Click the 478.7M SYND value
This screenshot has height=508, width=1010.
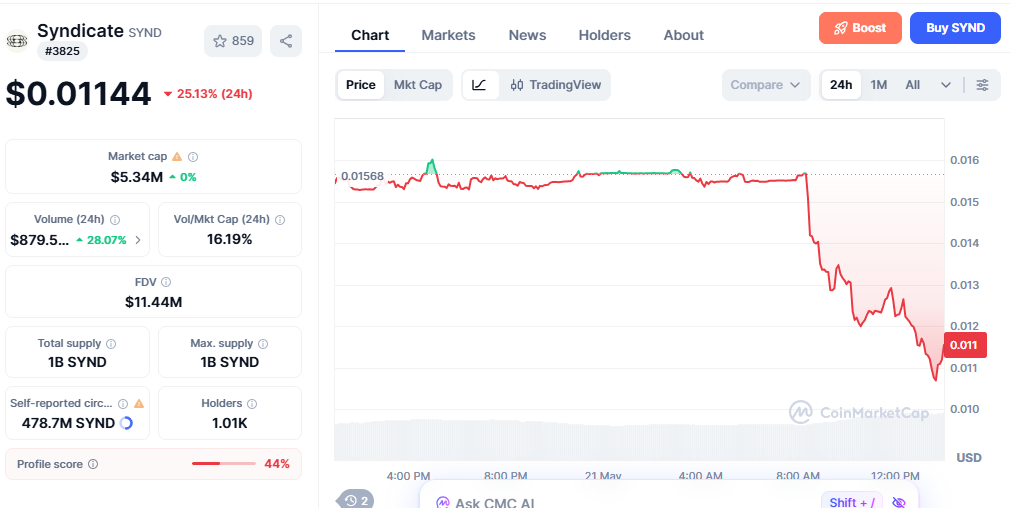68,423
